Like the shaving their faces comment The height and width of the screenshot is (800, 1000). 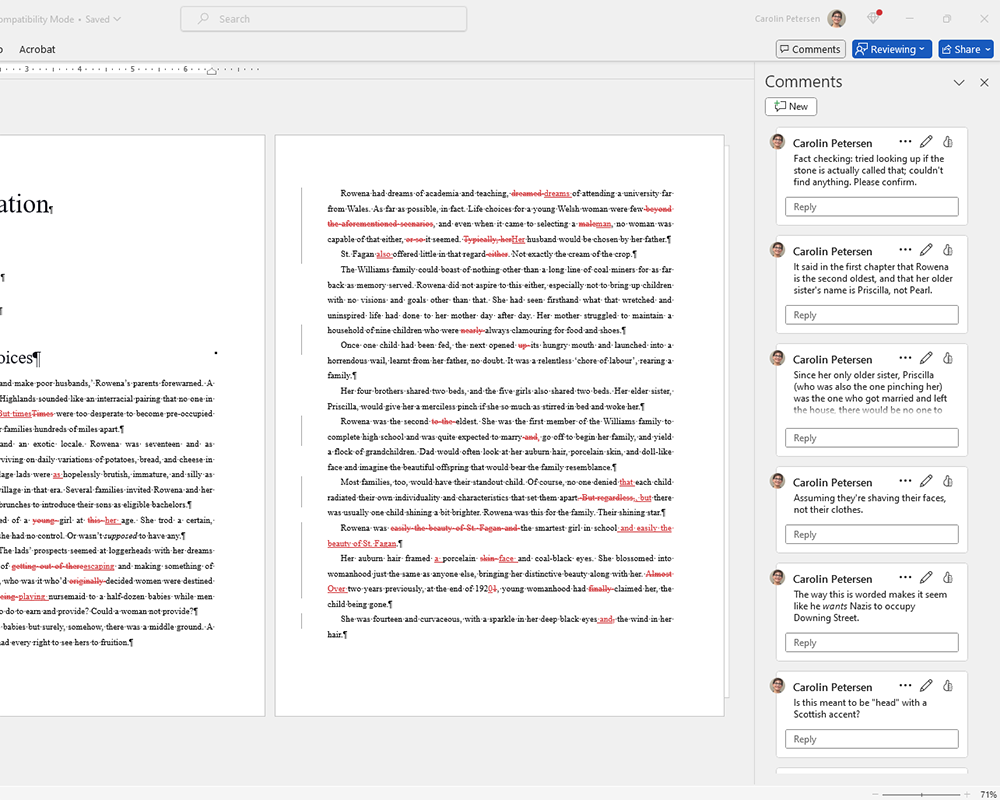click(x=948, y=482)
